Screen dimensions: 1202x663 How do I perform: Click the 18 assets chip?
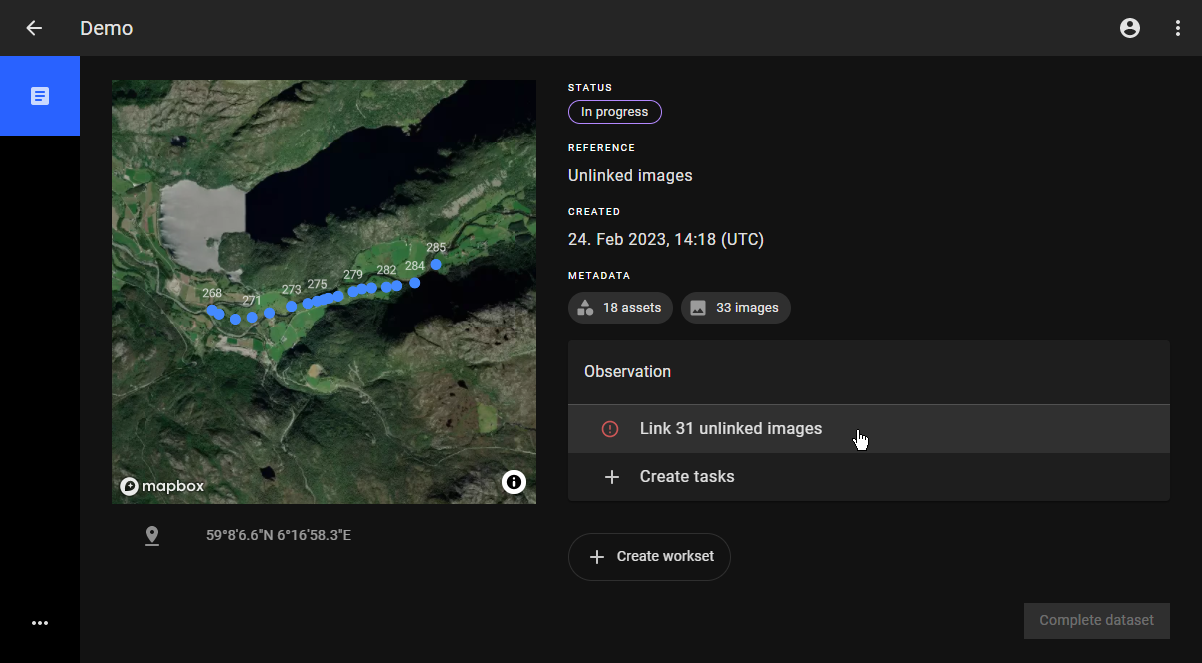[x=620, y=308]
